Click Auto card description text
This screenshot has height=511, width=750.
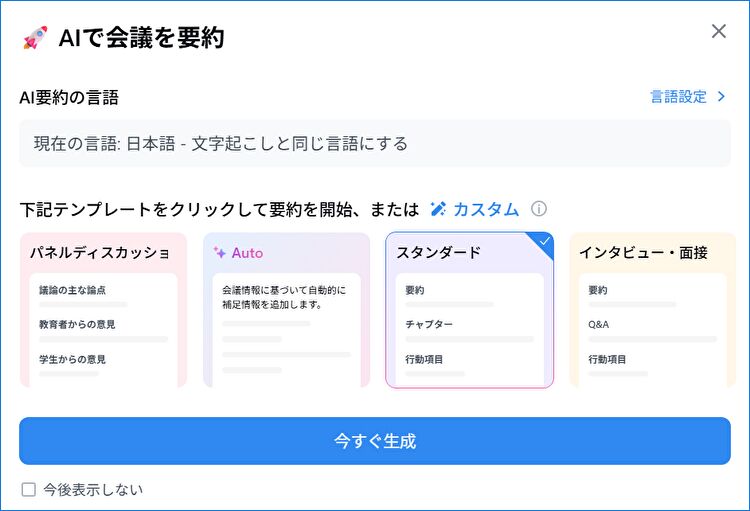(284, 297)
